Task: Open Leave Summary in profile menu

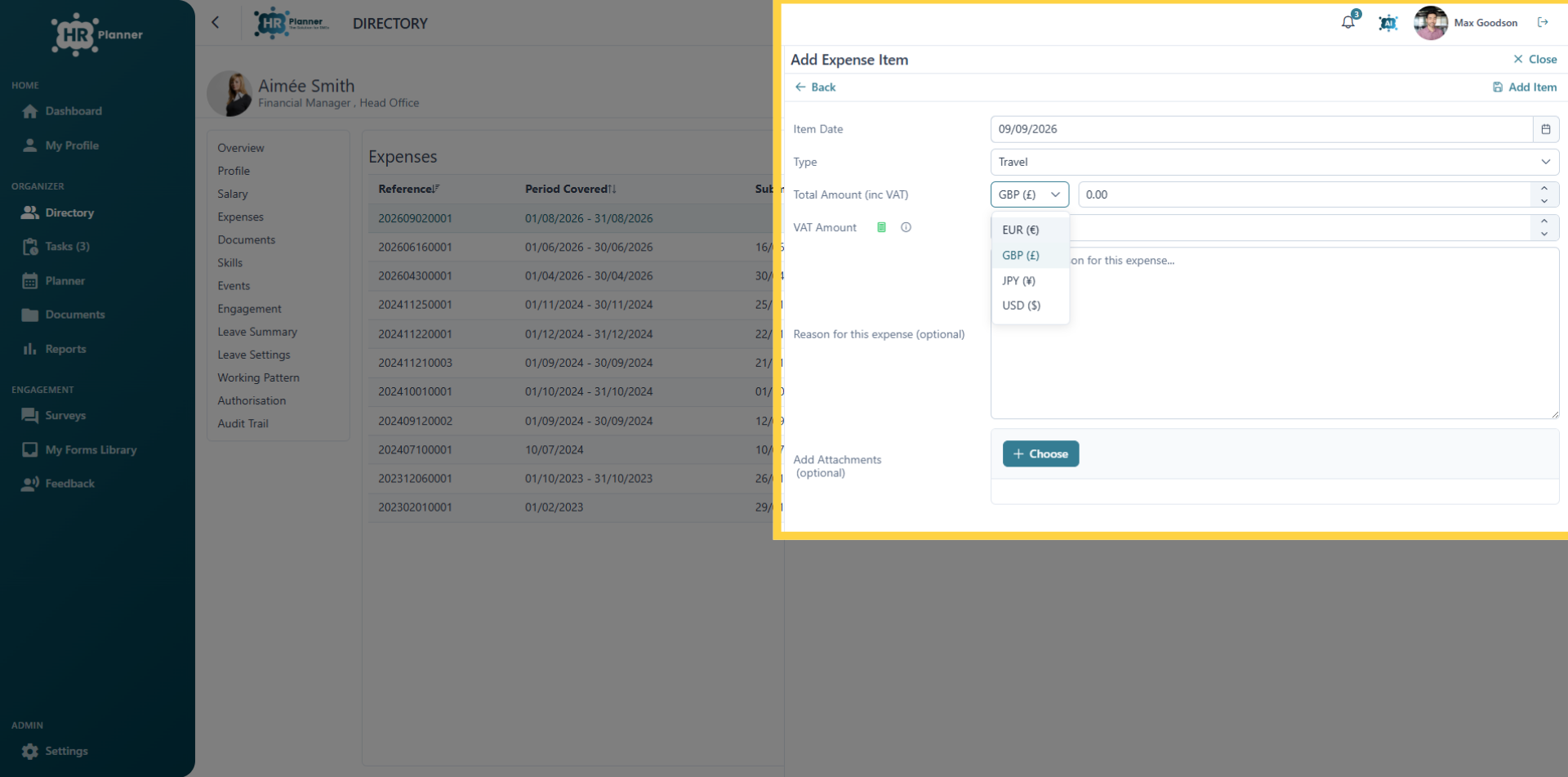Action: coord(257,332)
